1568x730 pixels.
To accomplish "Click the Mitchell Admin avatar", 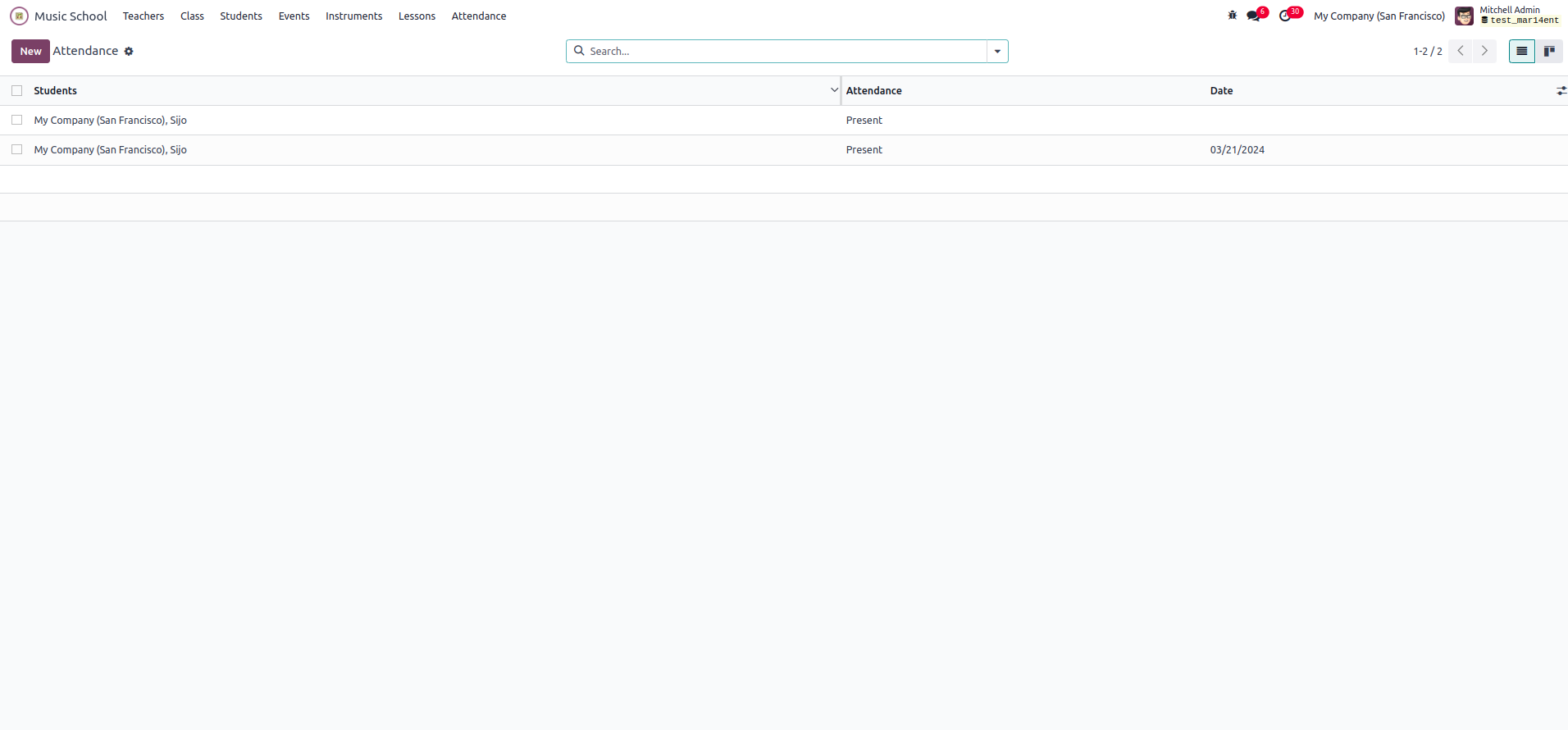I will click(x=1464, y=16).
